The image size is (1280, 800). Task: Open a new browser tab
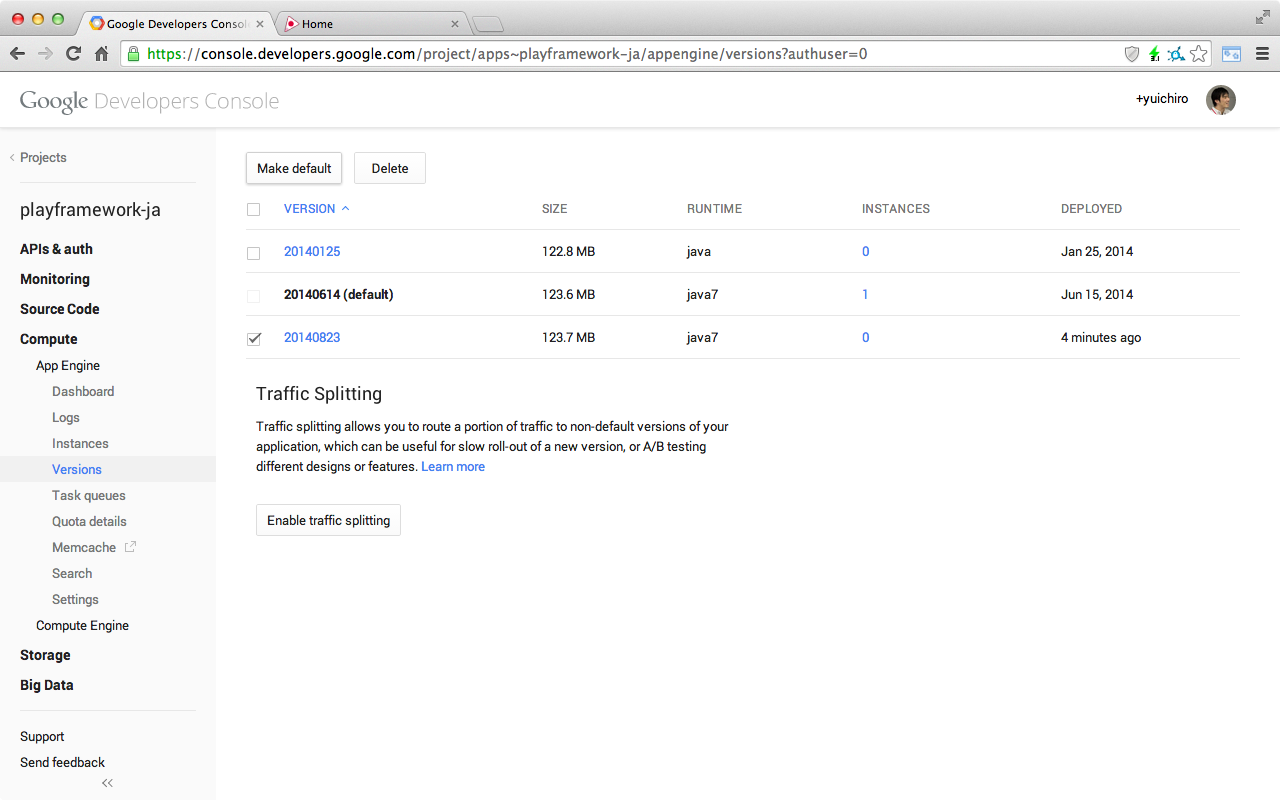click(x=487, y=24)
